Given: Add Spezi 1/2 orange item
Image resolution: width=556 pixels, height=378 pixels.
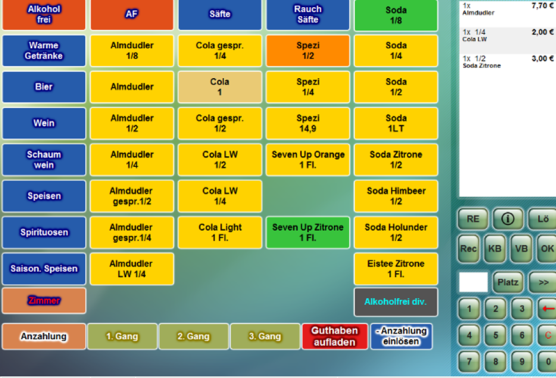Looking at the screenshot, I should point(308,51).
